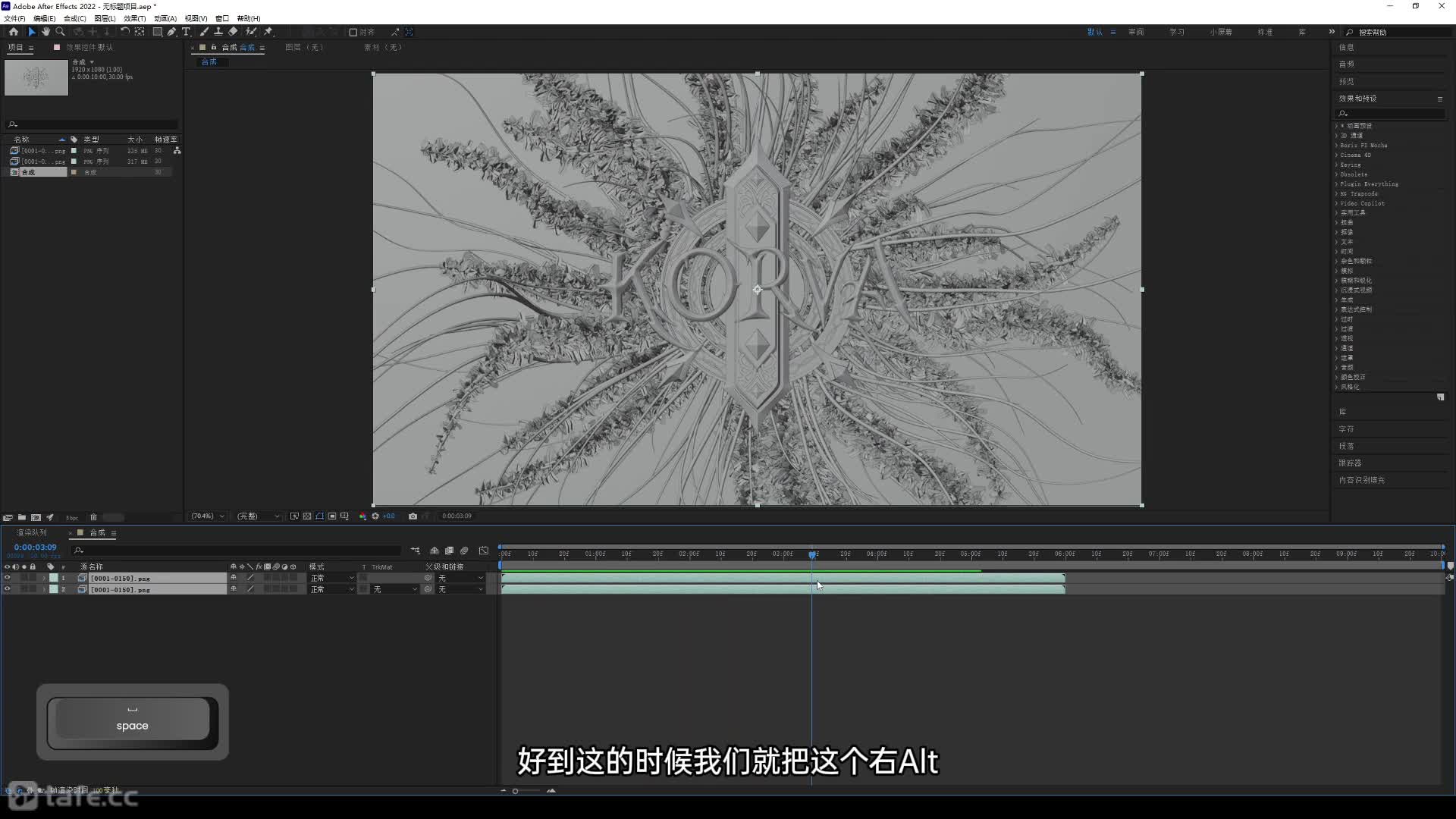Show more workspaces with the double-arrow button
The height and width of the screenshot is (819, 1456).
(1332, 32)
